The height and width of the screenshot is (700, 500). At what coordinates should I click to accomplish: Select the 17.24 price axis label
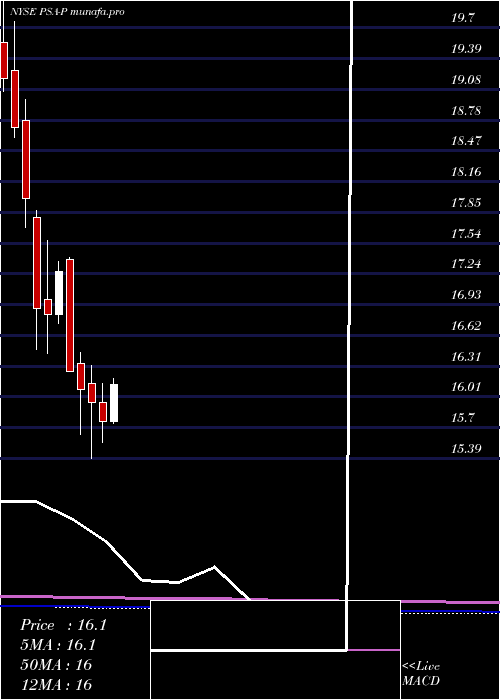[x=466, y=264]
